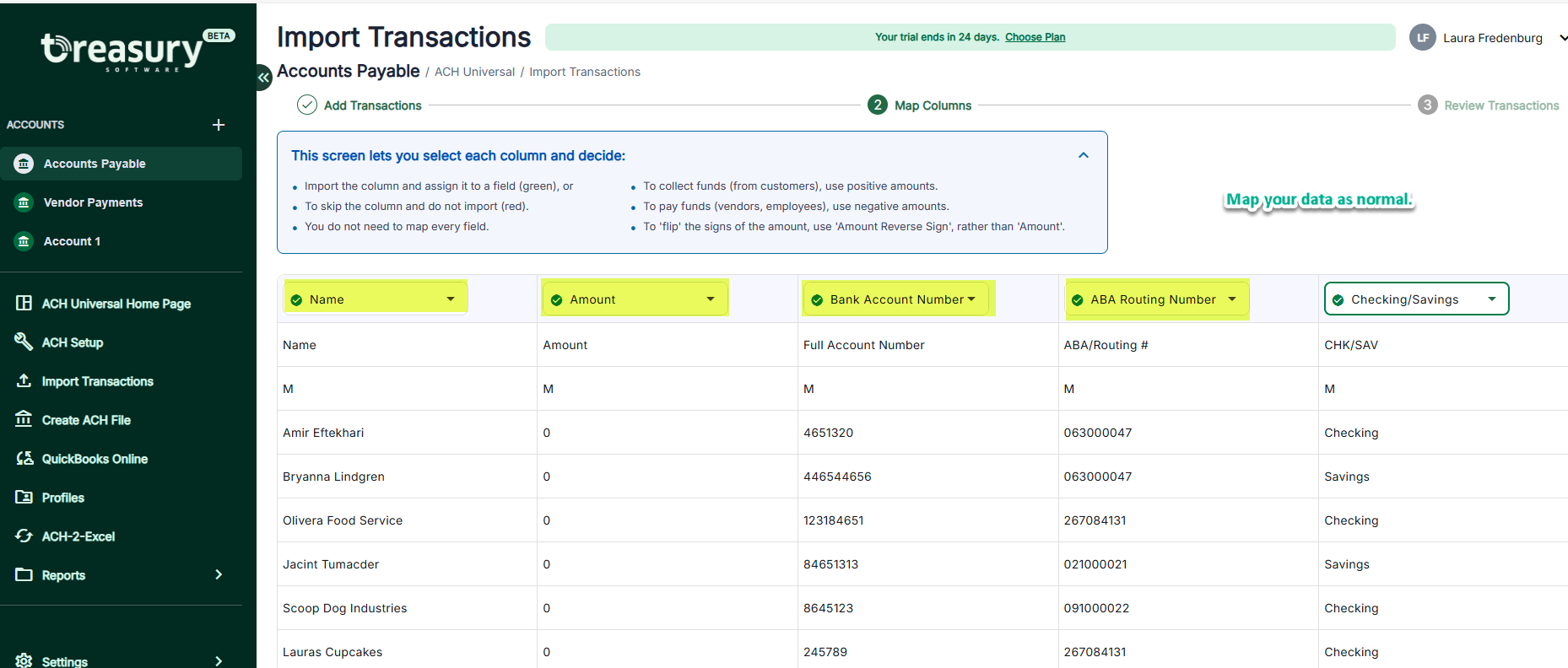Screen dimensions: 1568x668
Task: Click the LF user avatar
Action: [x=1423, y=38]
